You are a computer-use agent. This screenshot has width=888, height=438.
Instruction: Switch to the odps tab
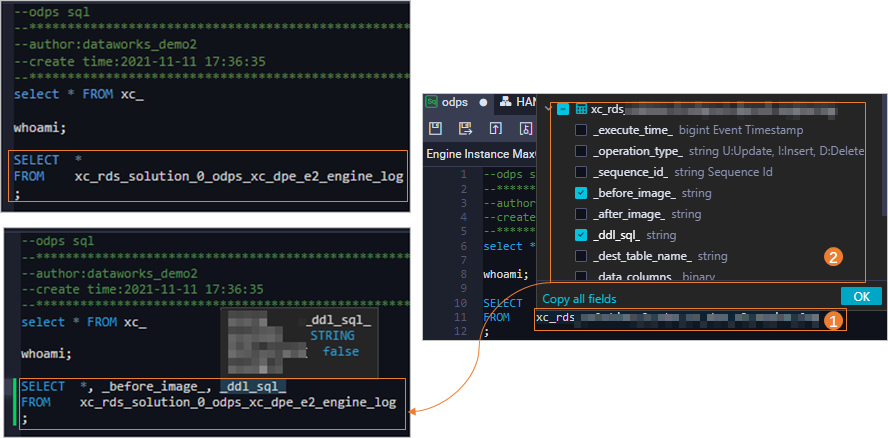point(455,102)
